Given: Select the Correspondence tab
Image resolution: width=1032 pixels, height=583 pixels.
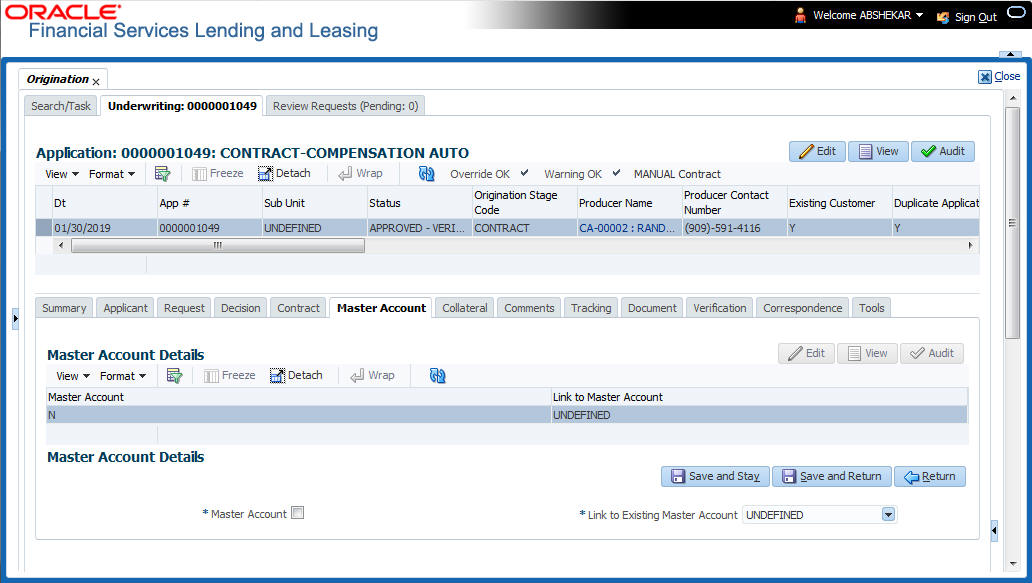Looking at the screenshot, I should tap(802, 308).
